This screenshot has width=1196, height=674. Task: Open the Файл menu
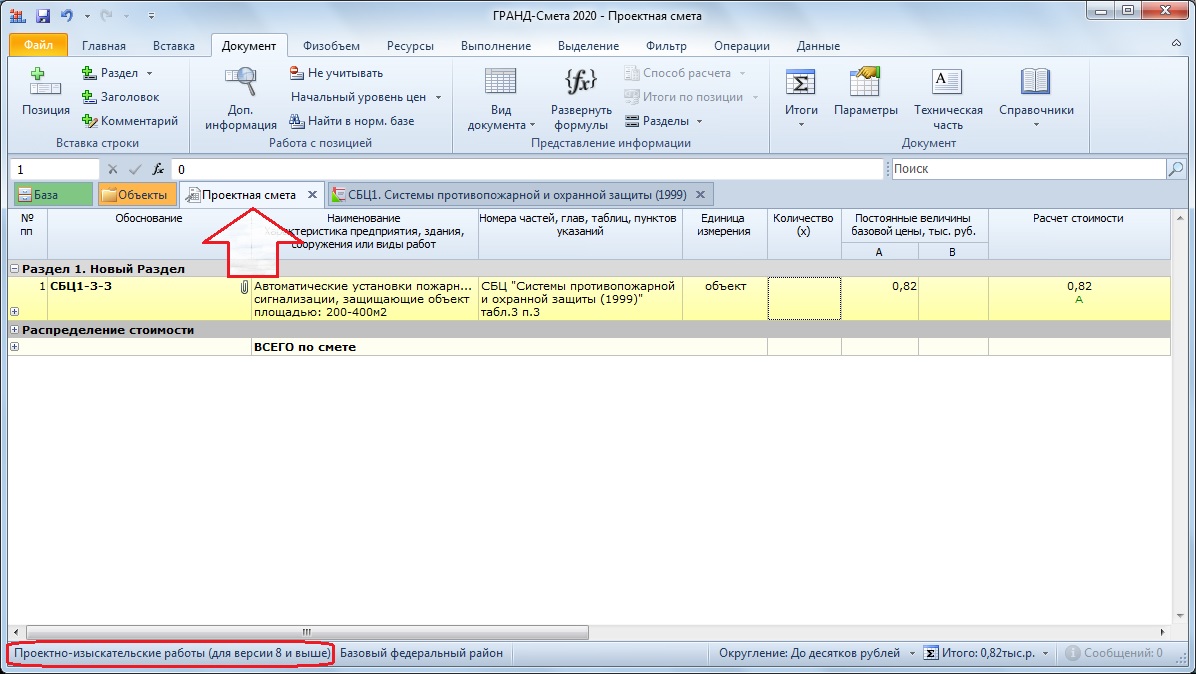[x=38, y=45]
